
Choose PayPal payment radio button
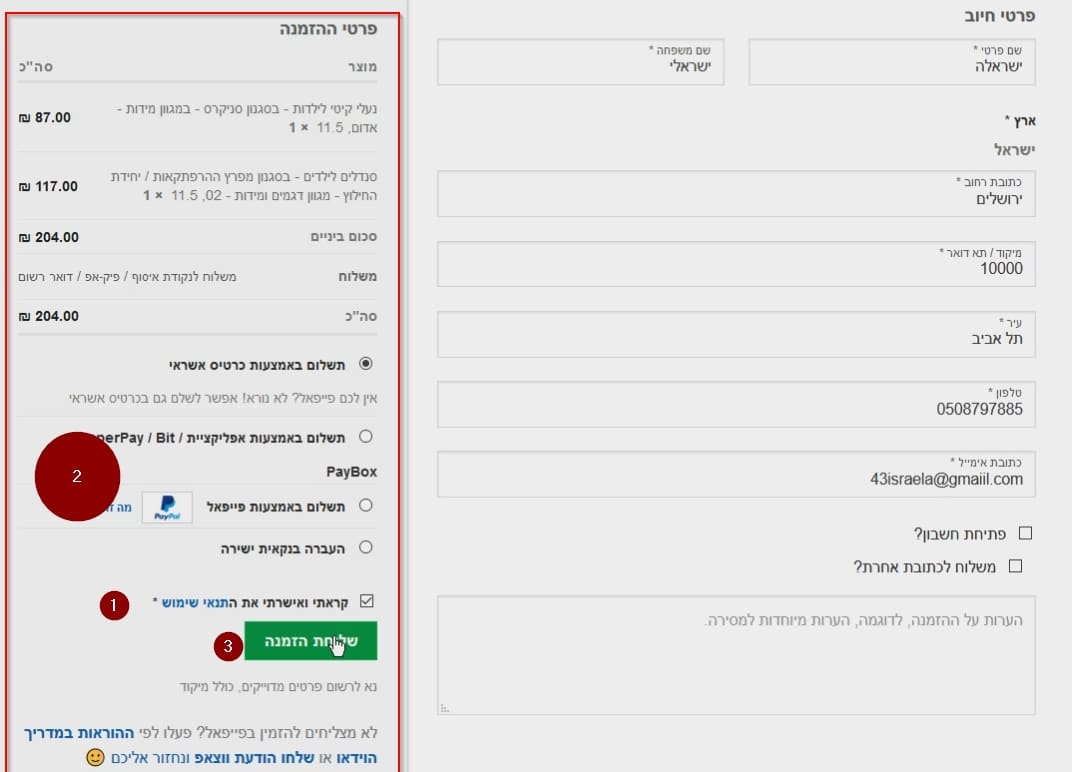pyautogui.click(x=365, y=506)
